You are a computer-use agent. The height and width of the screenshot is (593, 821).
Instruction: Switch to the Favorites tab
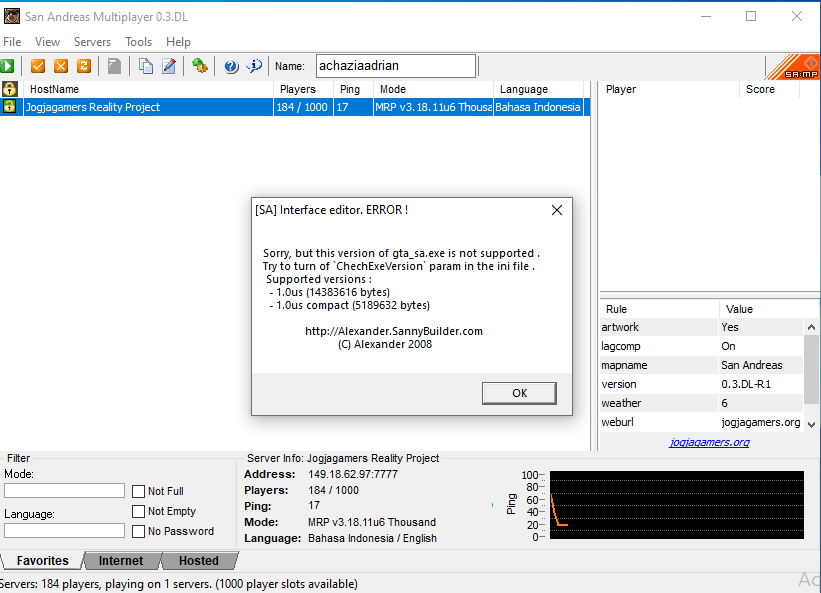tap(42, 561)
